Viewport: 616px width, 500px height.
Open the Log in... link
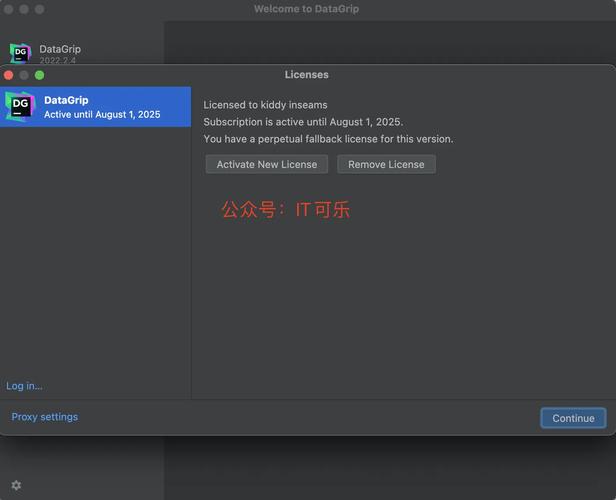click(24, 386)
